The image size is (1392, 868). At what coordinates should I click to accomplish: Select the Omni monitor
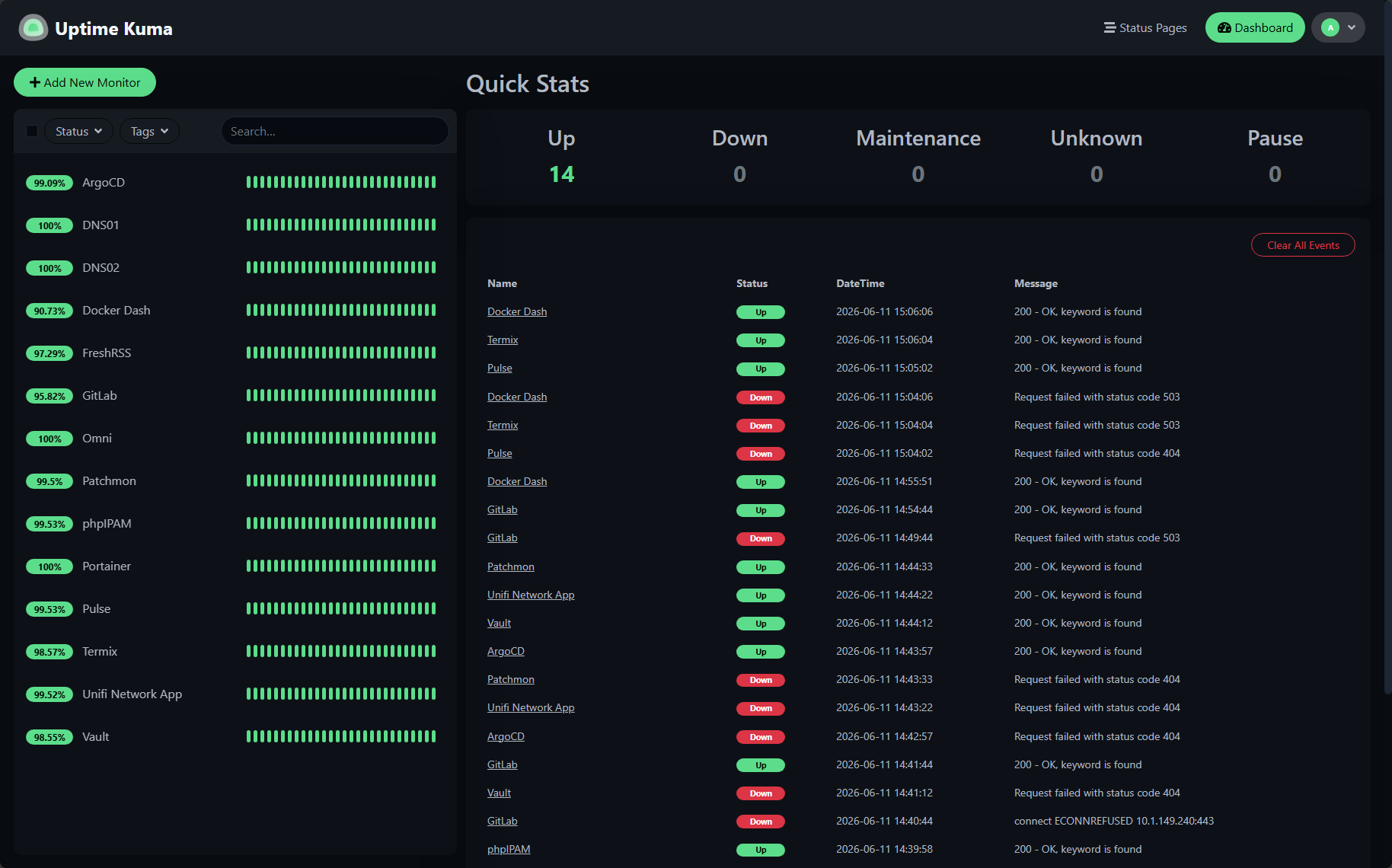[x=235, y=439]
